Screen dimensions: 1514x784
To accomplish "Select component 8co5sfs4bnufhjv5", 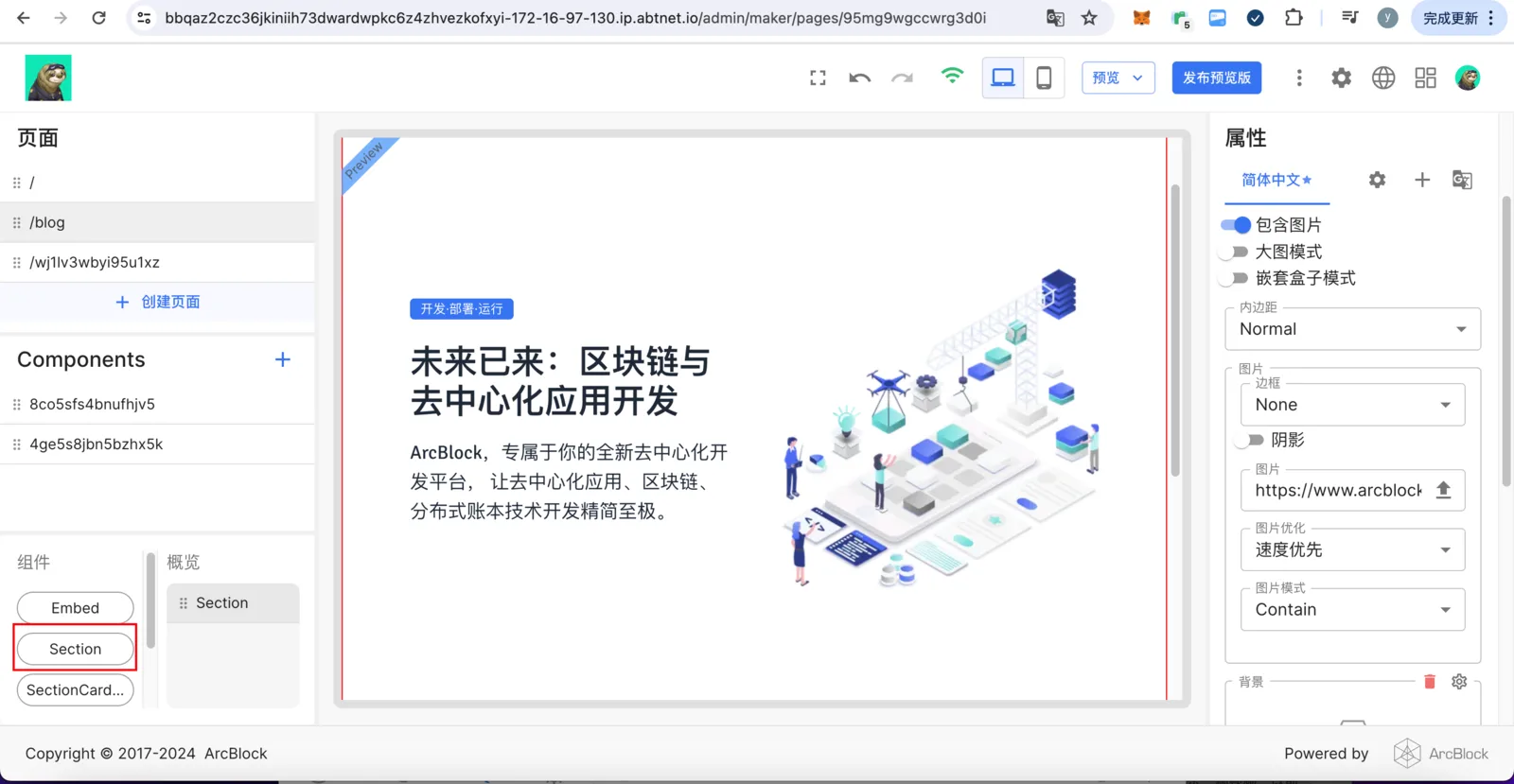I will [157, 404].
